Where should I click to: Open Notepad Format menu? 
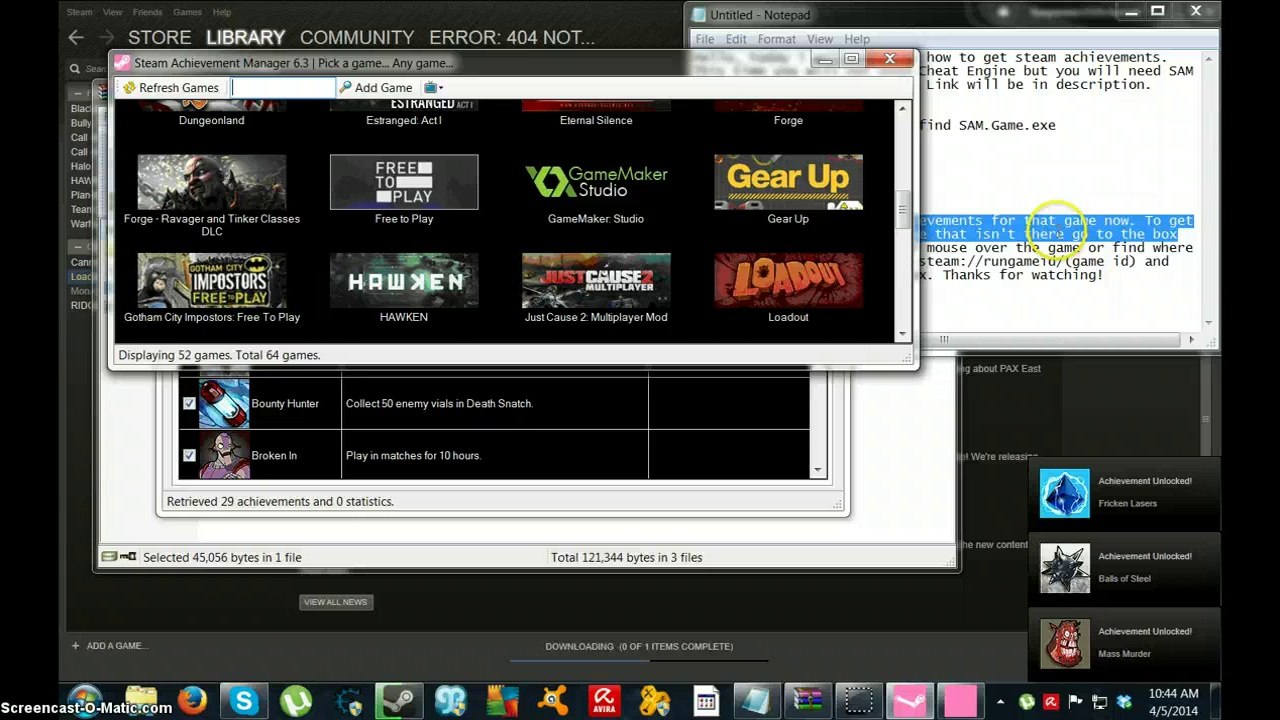point(776,39)
